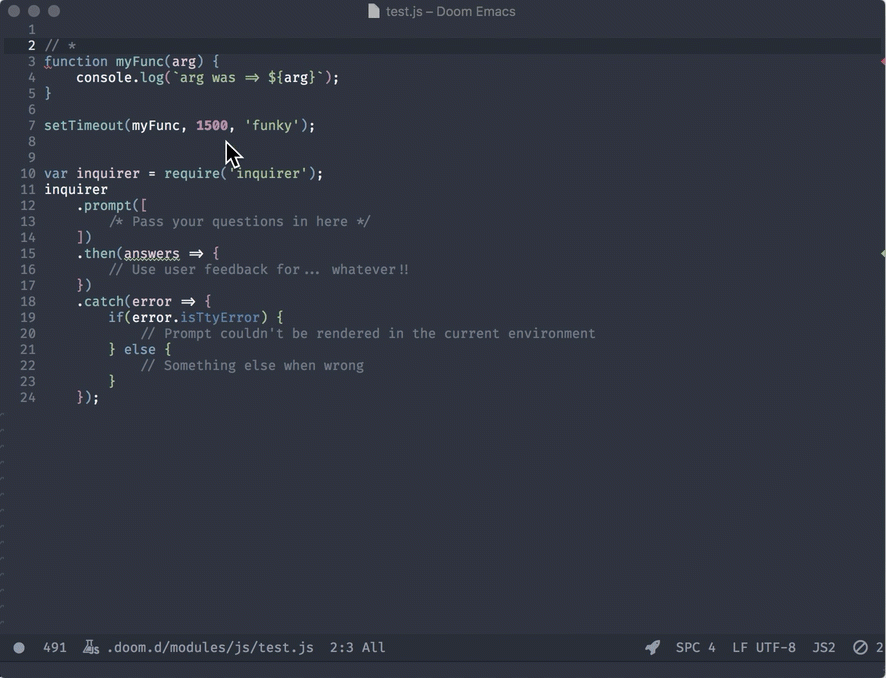Image resolution: width=886 pixels, height=678 pixels.
Task: Click the 'funky' string on line 7
Action: tap(271, 125)
